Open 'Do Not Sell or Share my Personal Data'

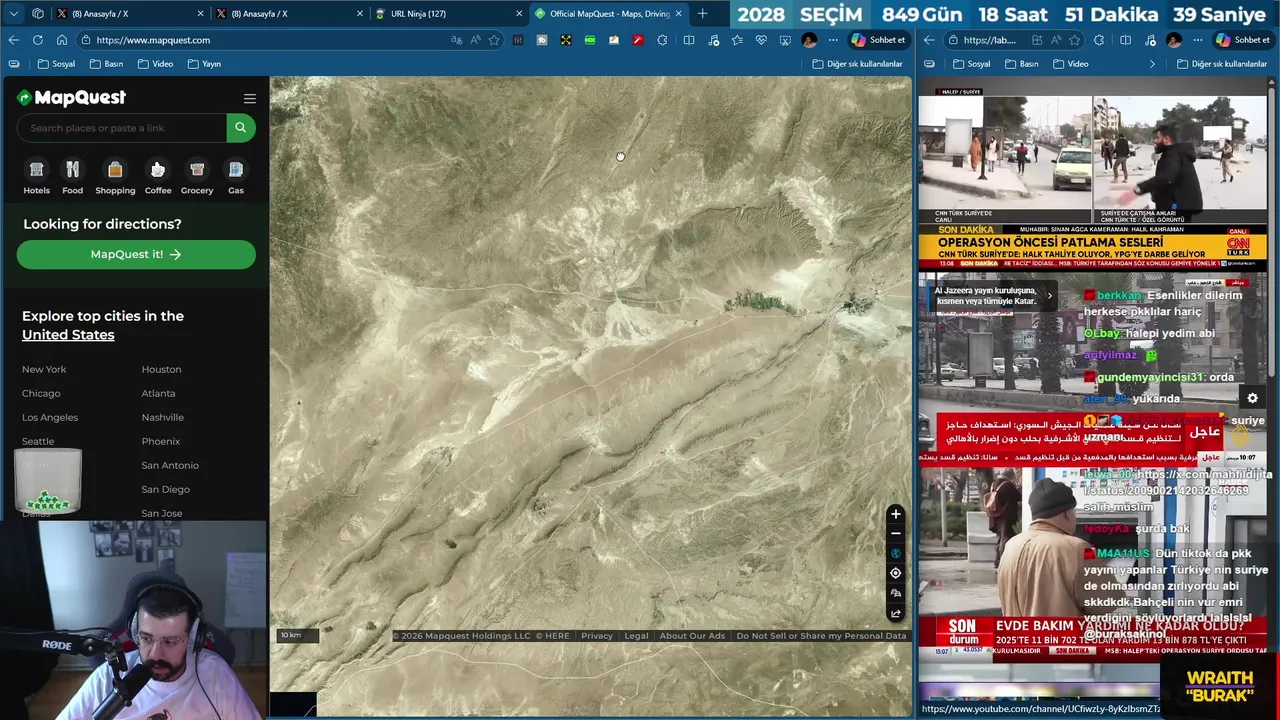coord(821,636)
